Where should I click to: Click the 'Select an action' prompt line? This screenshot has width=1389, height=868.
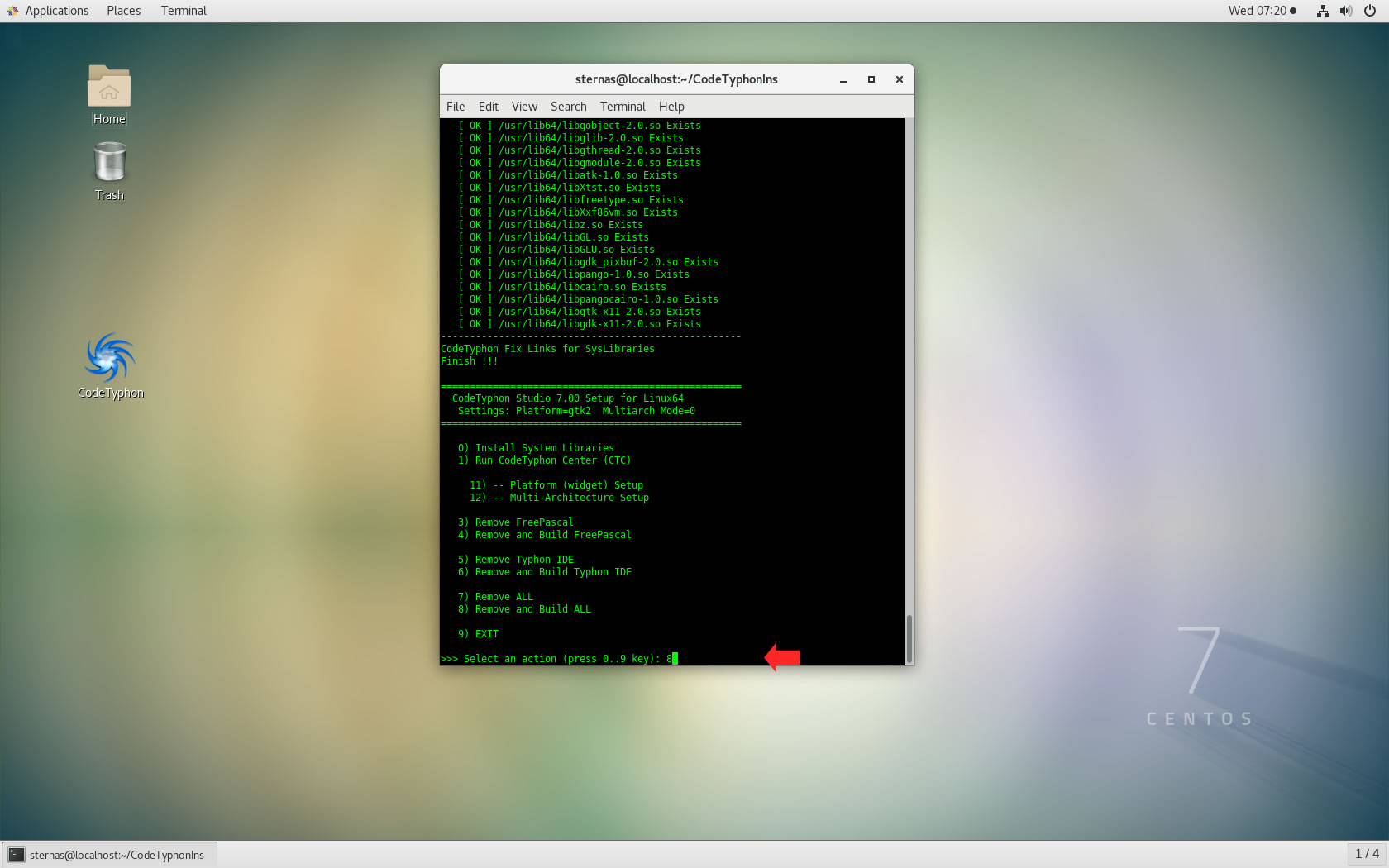pos(559,659)
